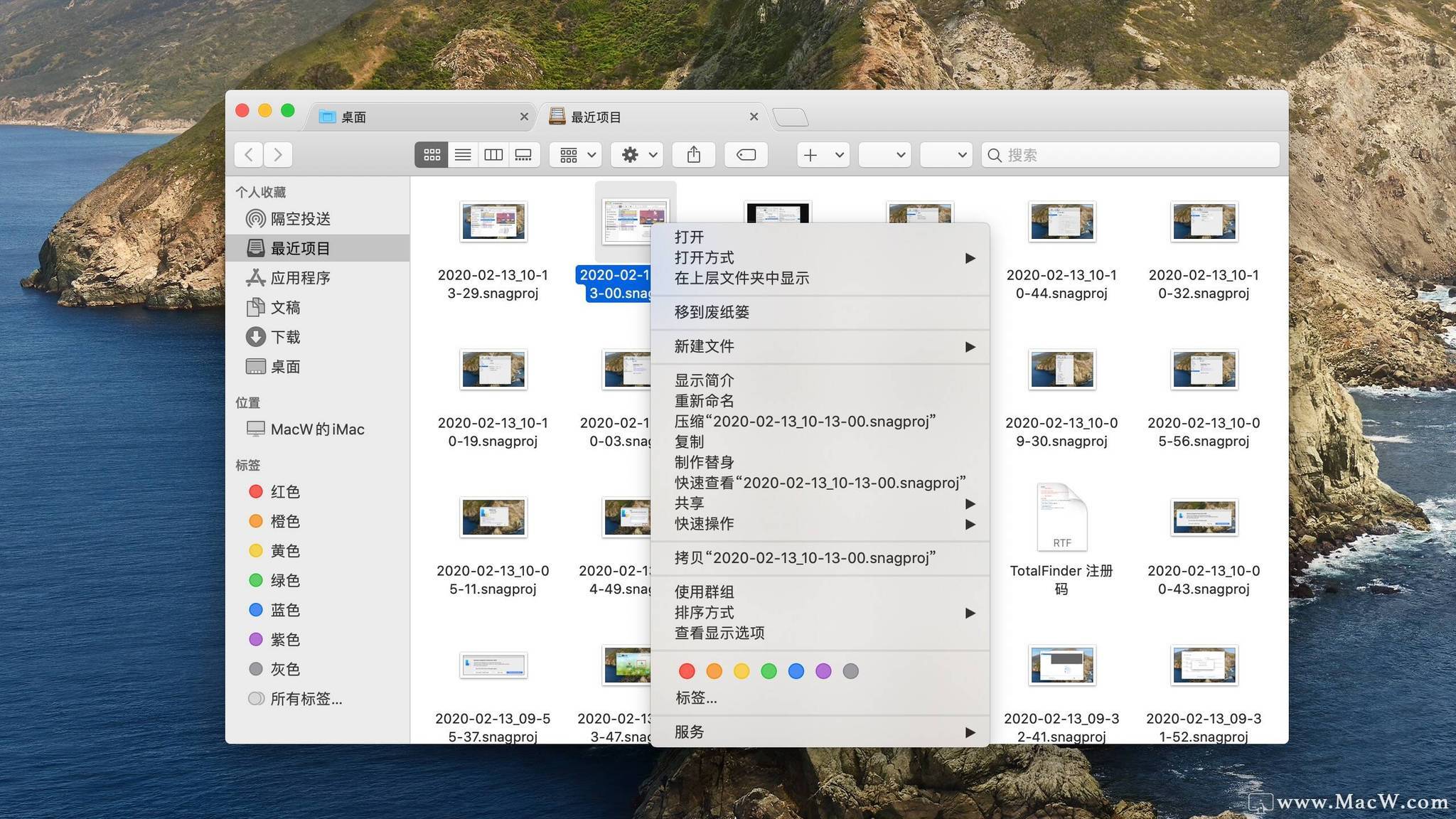Close the 最近项目 tab
Image resolution: width=1456 pixels, height=819 pixels.
click(x=754, y=117)
